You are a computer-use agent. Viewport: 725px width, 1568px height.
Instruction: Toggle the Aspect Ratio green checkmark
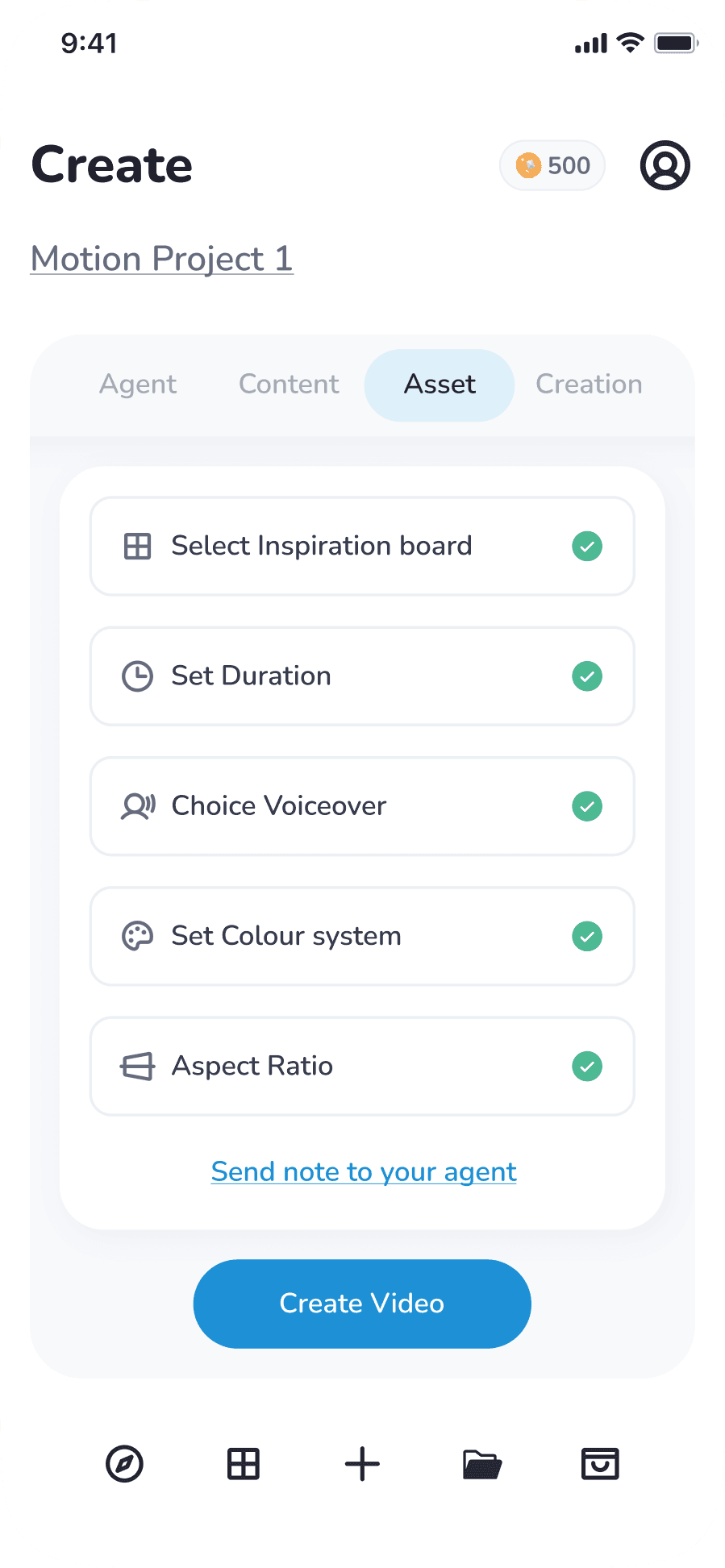tap(587, 1067)
